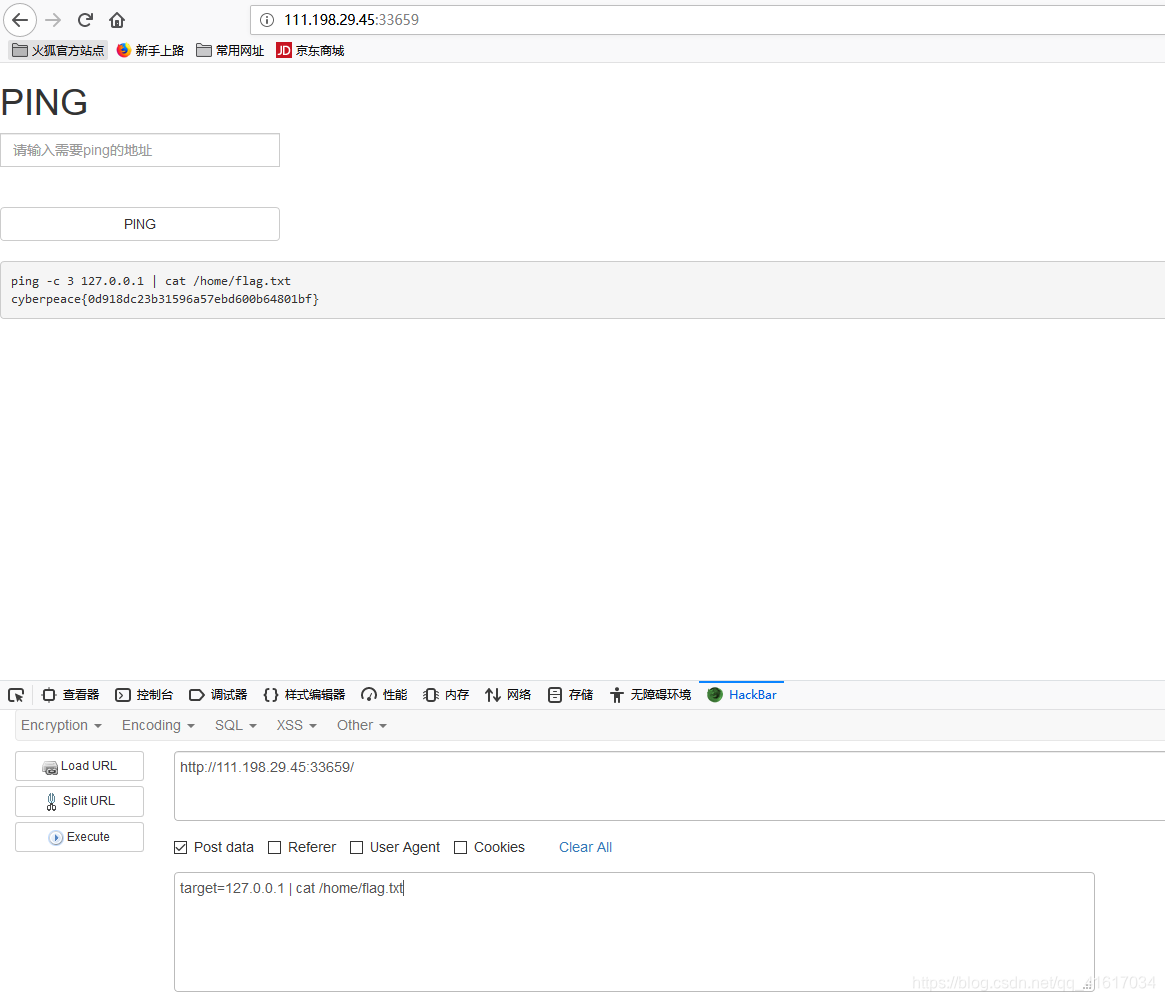Screen dimensions: 1165x1001
Task: Open the 样式编辑器 style editor tab
Action: tap(304, 695)
